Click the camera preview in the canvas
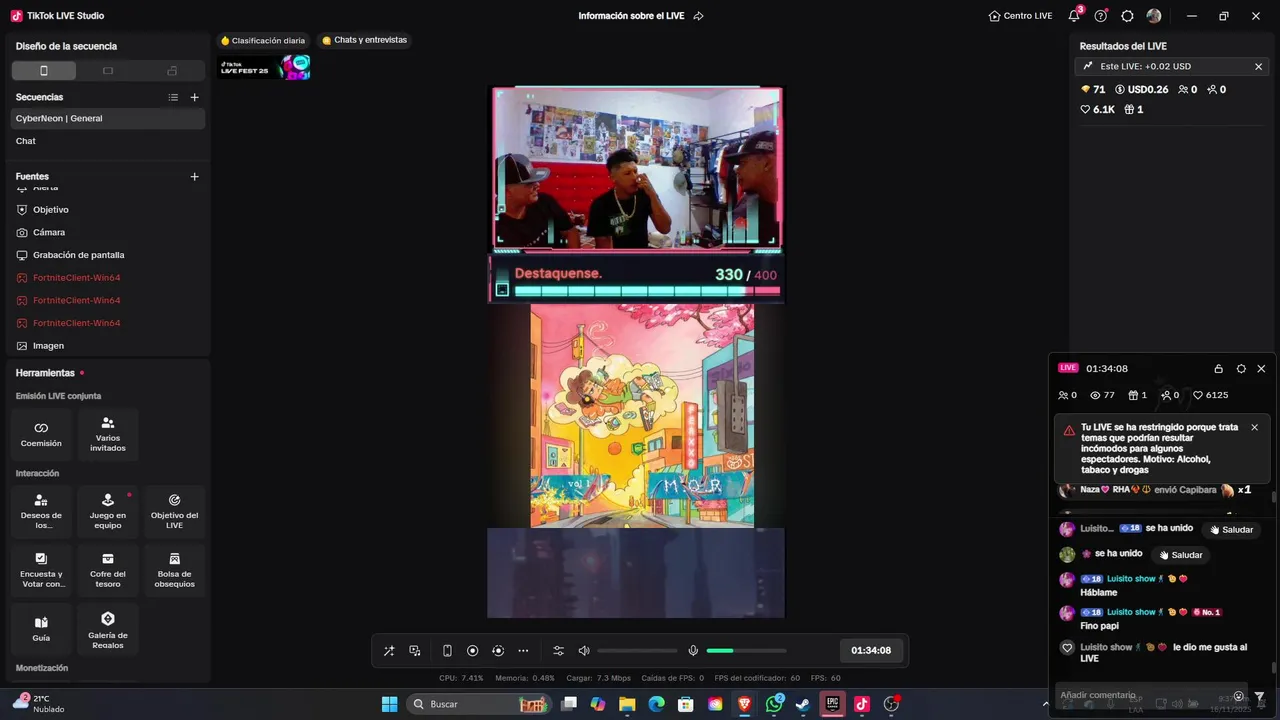 click(636, 168)
